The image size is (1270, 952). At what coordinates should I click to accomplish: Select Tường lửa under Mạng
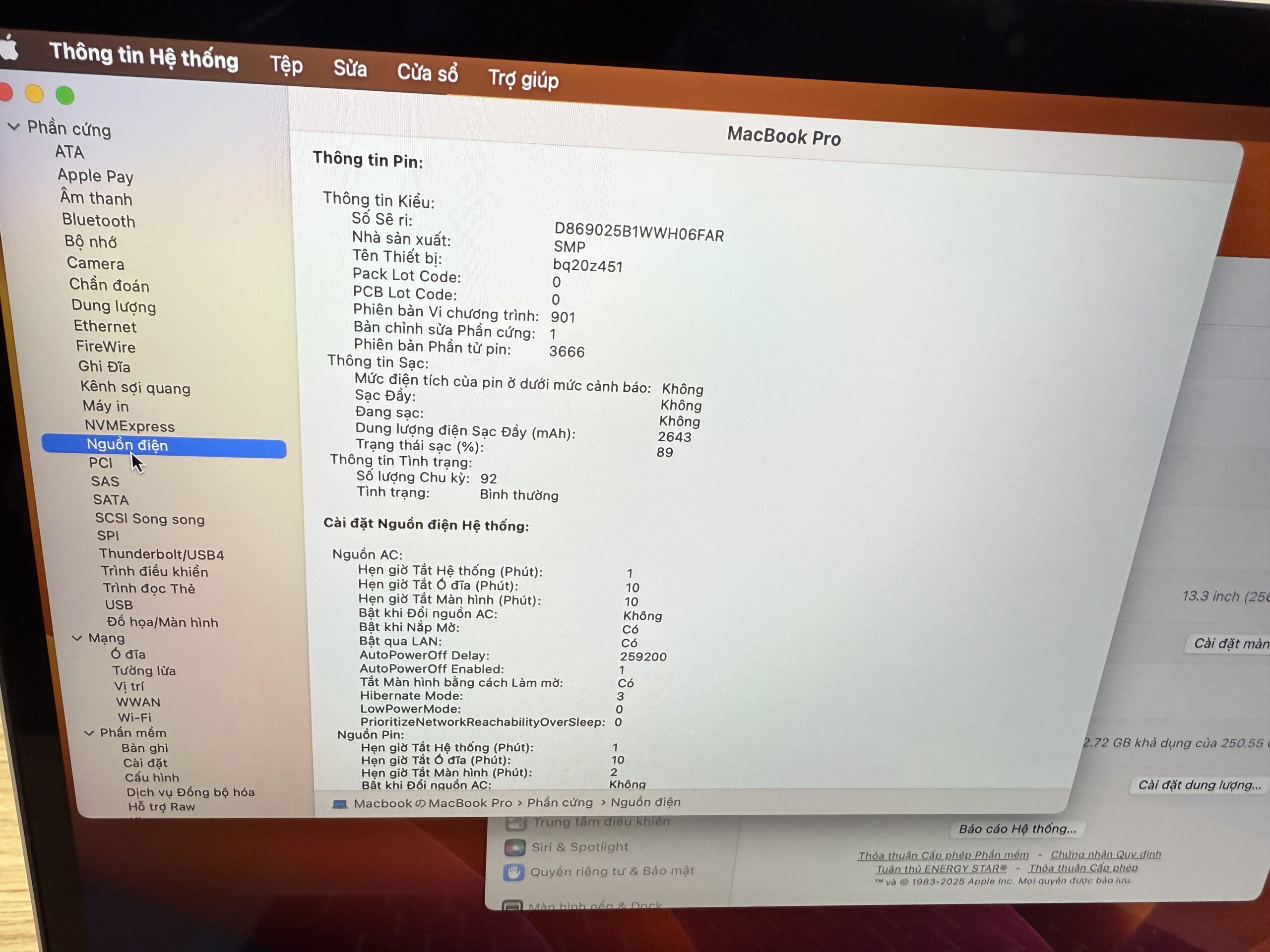[x=144, y=670]
